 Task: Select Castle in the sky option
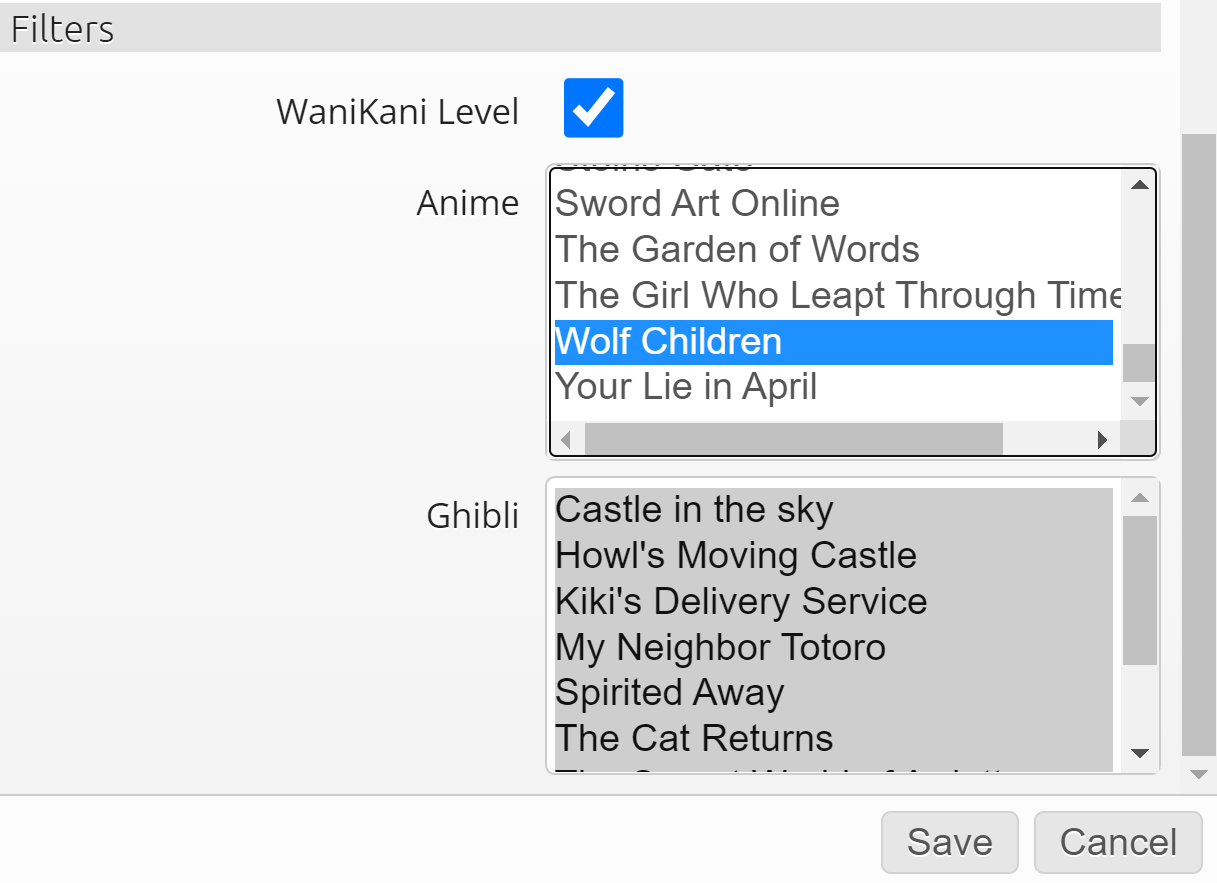pyautogui.click(x=694, y=510)
